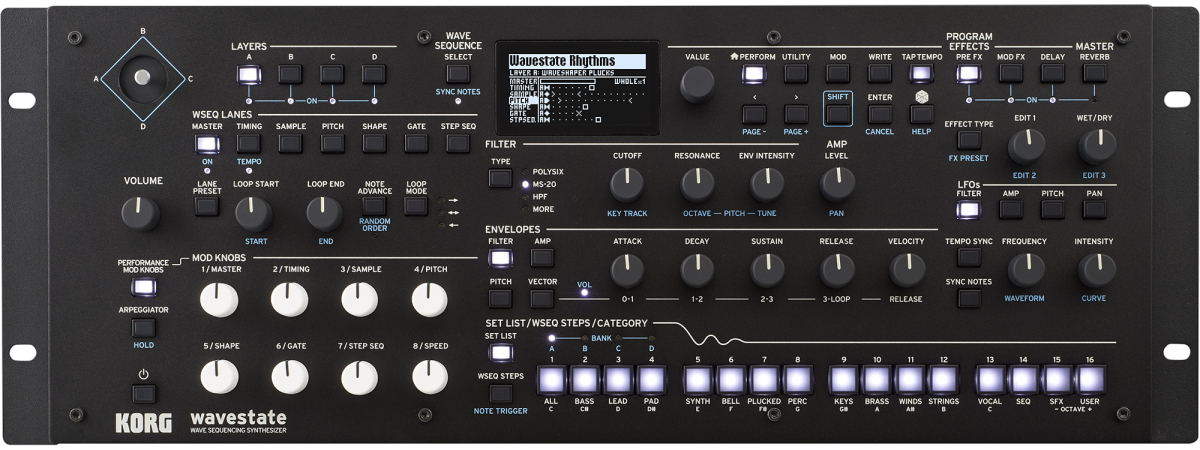Click the TAP TEMPO button
1200x450 pixels.
pos(921,74)
